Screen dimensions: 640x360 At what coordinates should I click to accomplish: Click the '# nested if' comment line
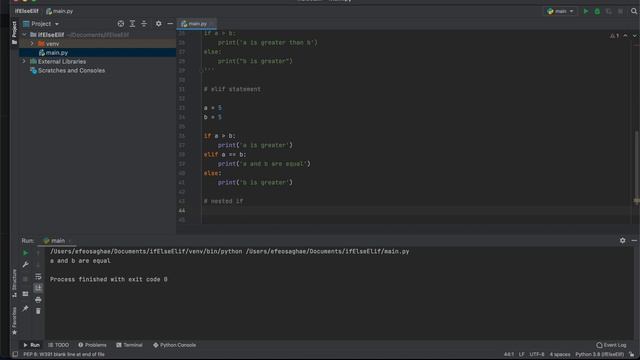[223, 201]
